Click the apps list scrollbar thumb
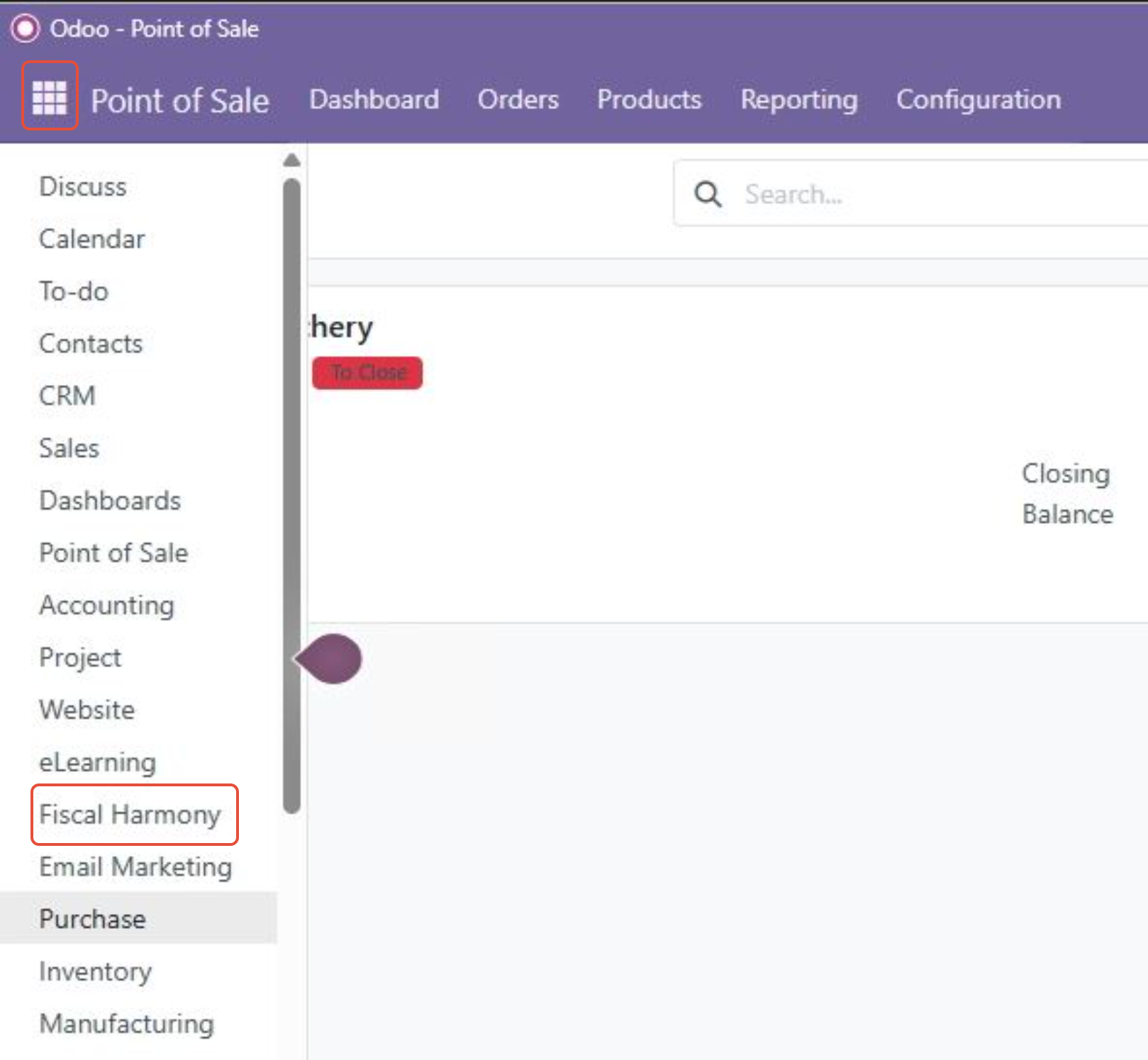The image size is (1148, 1060). [x=291, y=496]
